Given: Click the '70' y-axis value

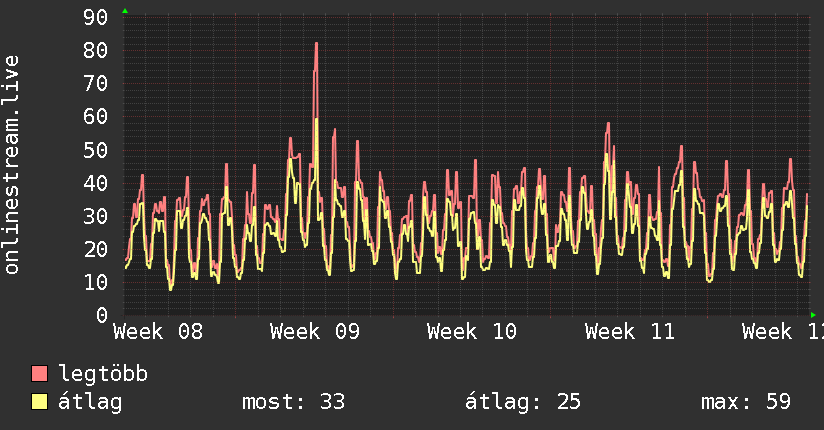Looking at the screenshot, I should [95, 84].
